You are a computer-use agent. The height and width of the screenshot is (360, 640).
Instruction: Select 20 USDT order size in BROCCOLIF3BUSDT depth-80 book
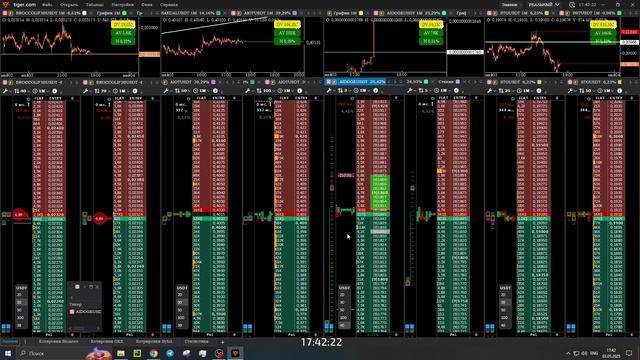click(19, 295)
